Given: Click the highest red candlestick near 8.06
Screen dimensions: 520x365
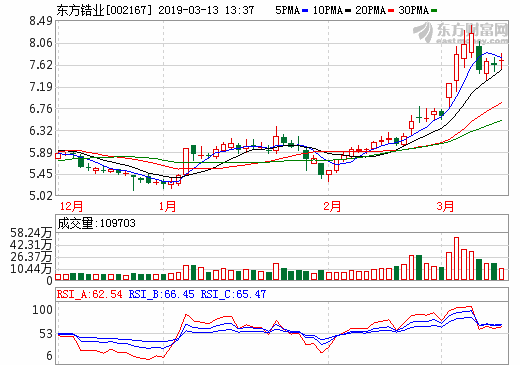Looking at the screenshot, I should [471, 43].
